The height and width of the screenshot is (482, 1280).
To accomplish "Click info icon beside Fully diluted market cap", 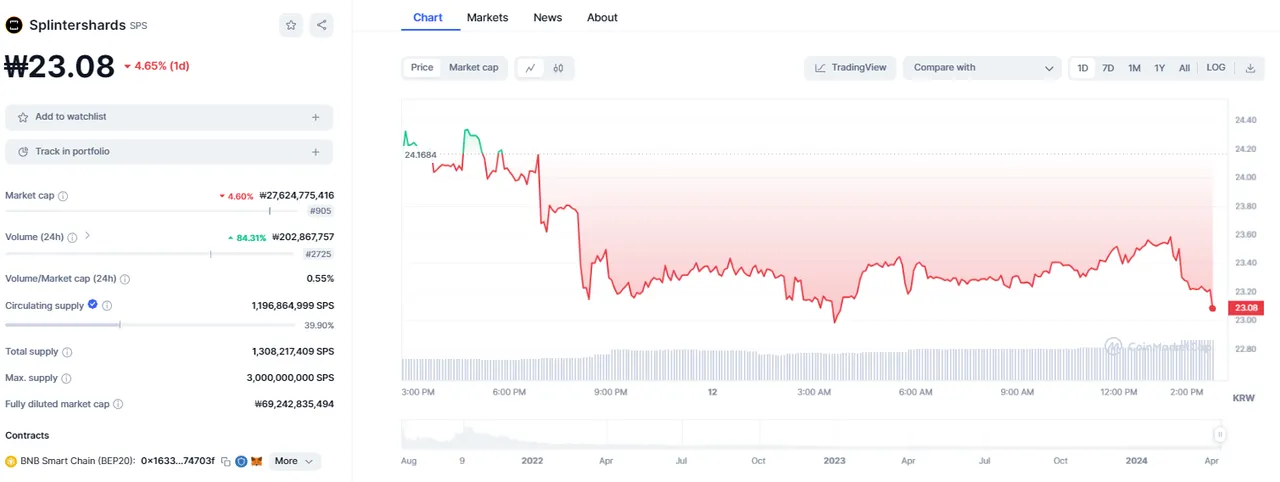I will [x=118, y=404].
